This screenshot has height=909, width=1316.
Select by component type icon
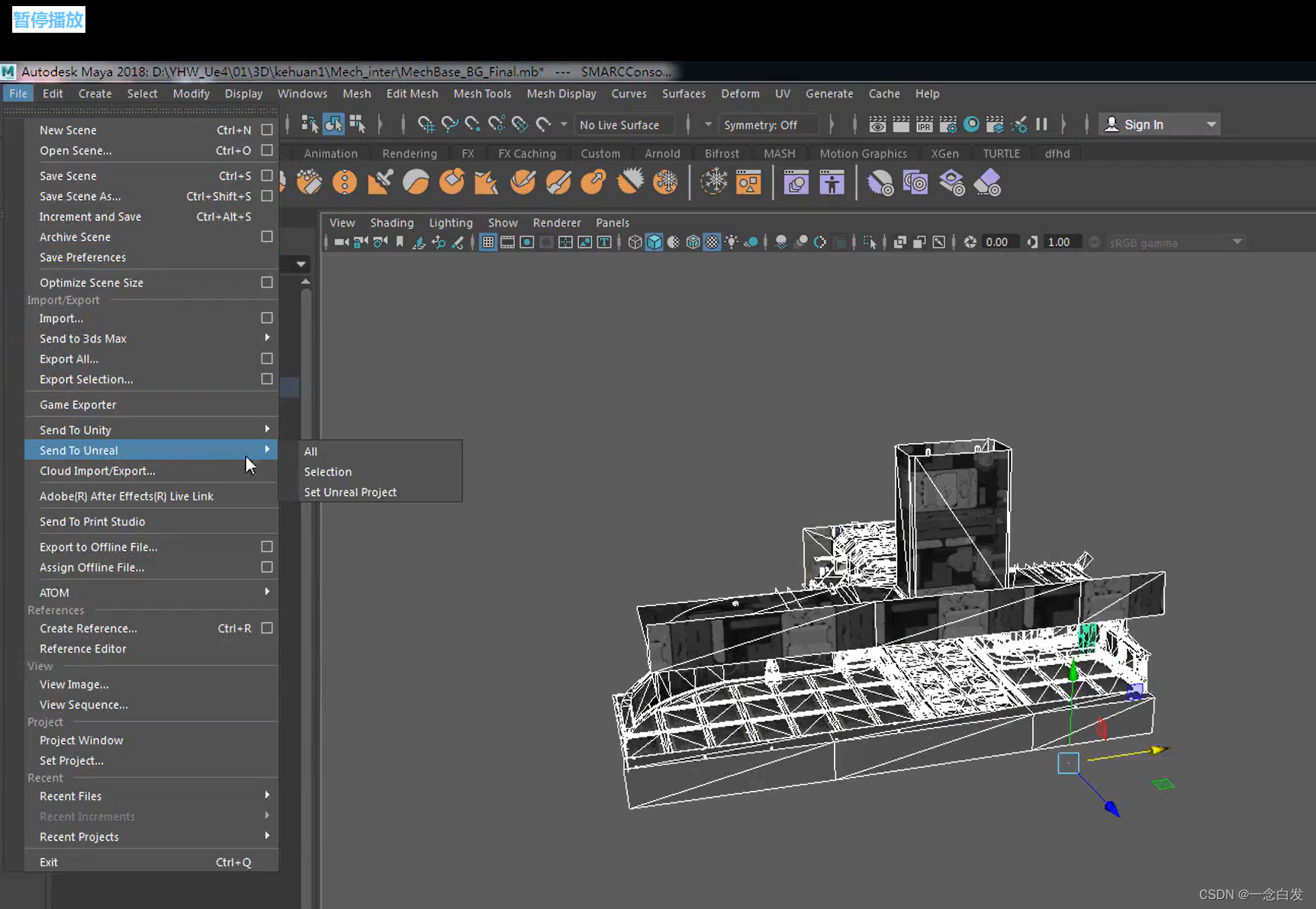pyautogui.click(x=357, y=124)
